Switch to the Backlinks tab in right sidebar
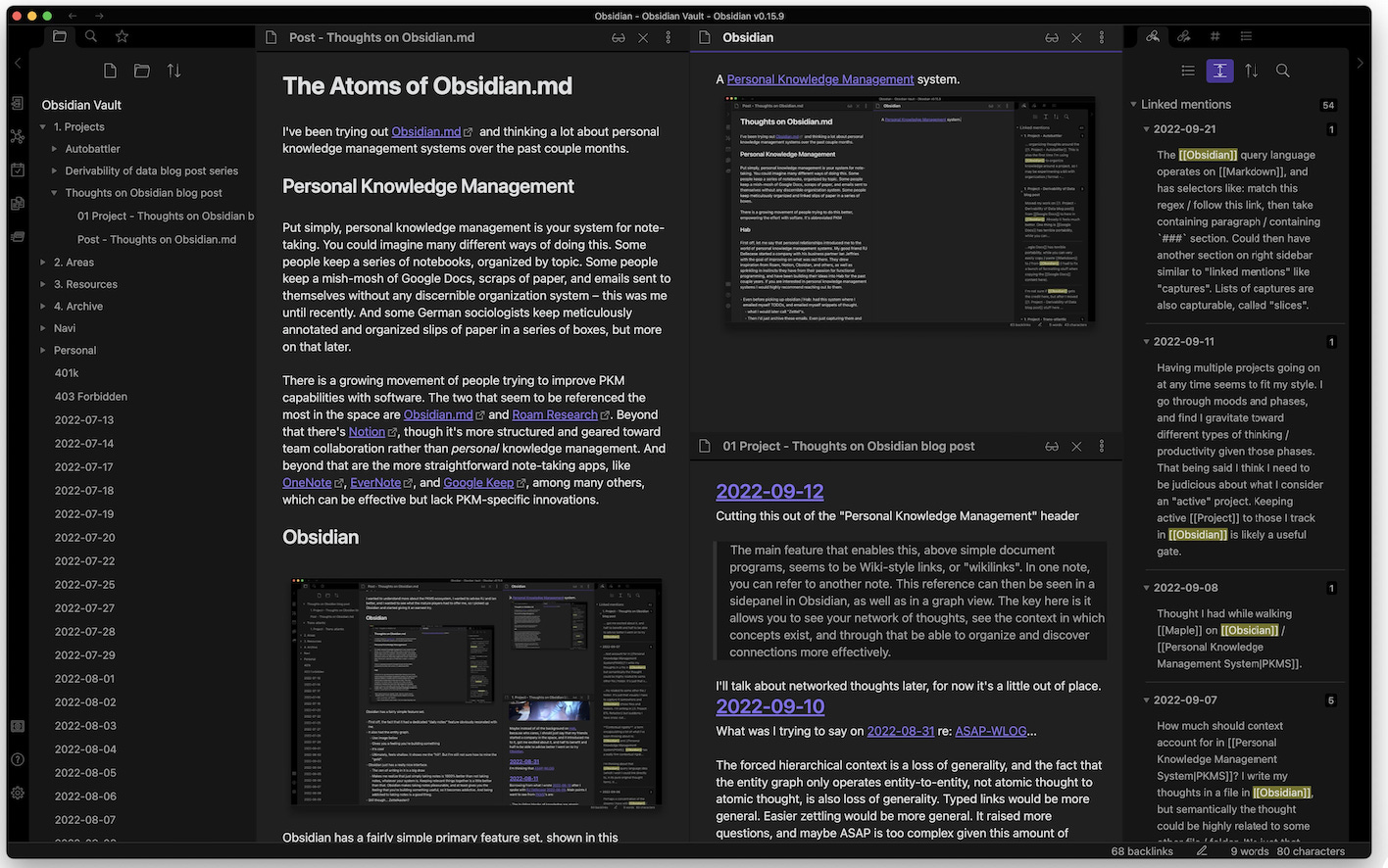This screenshot has height=868, width=1388. (1153, 37)
